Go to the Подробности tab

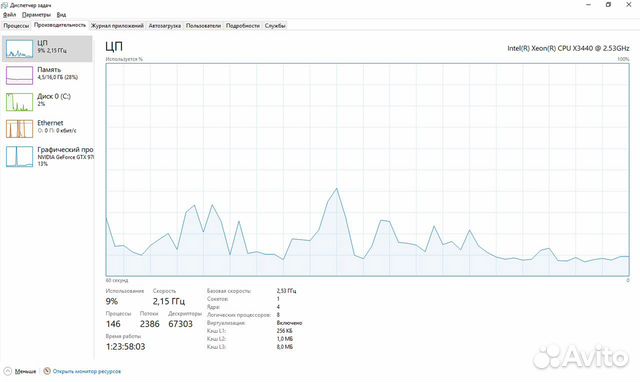(242, 26)
